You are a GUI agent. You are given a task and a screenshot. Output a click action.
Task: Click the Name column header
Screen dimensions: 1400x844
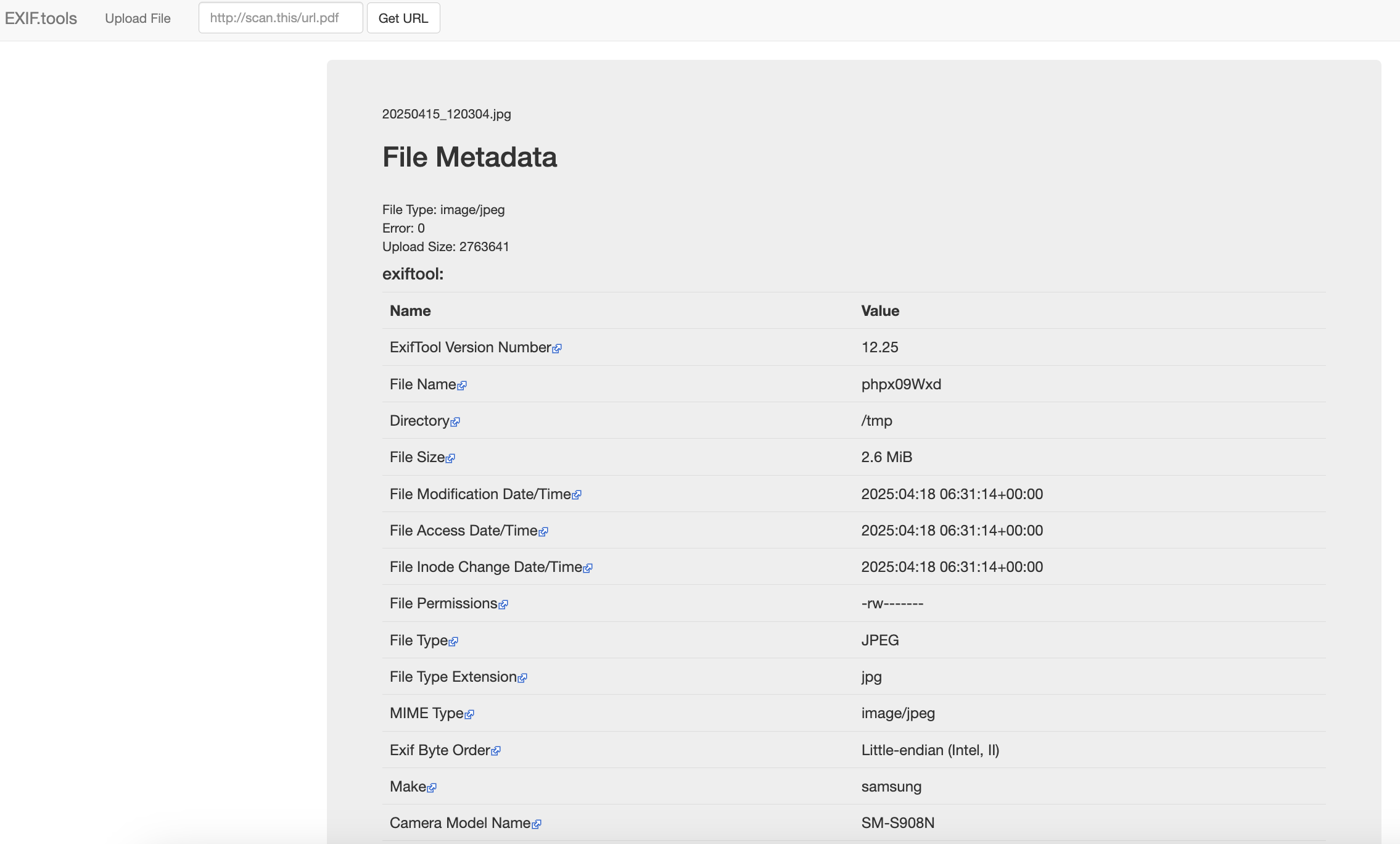410,311
